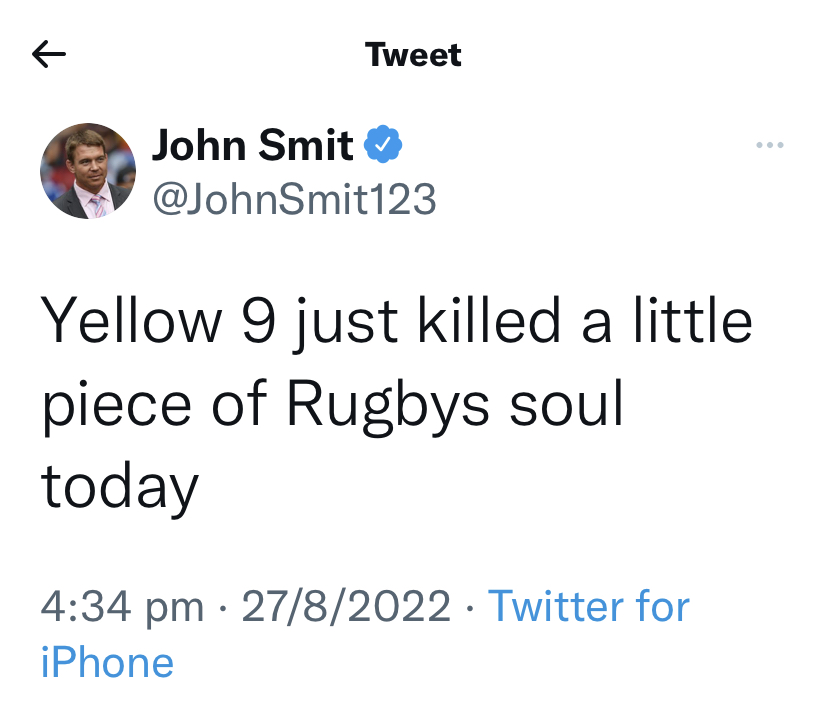
Task: Click the display name John Smit
Action: click(253, 146)
